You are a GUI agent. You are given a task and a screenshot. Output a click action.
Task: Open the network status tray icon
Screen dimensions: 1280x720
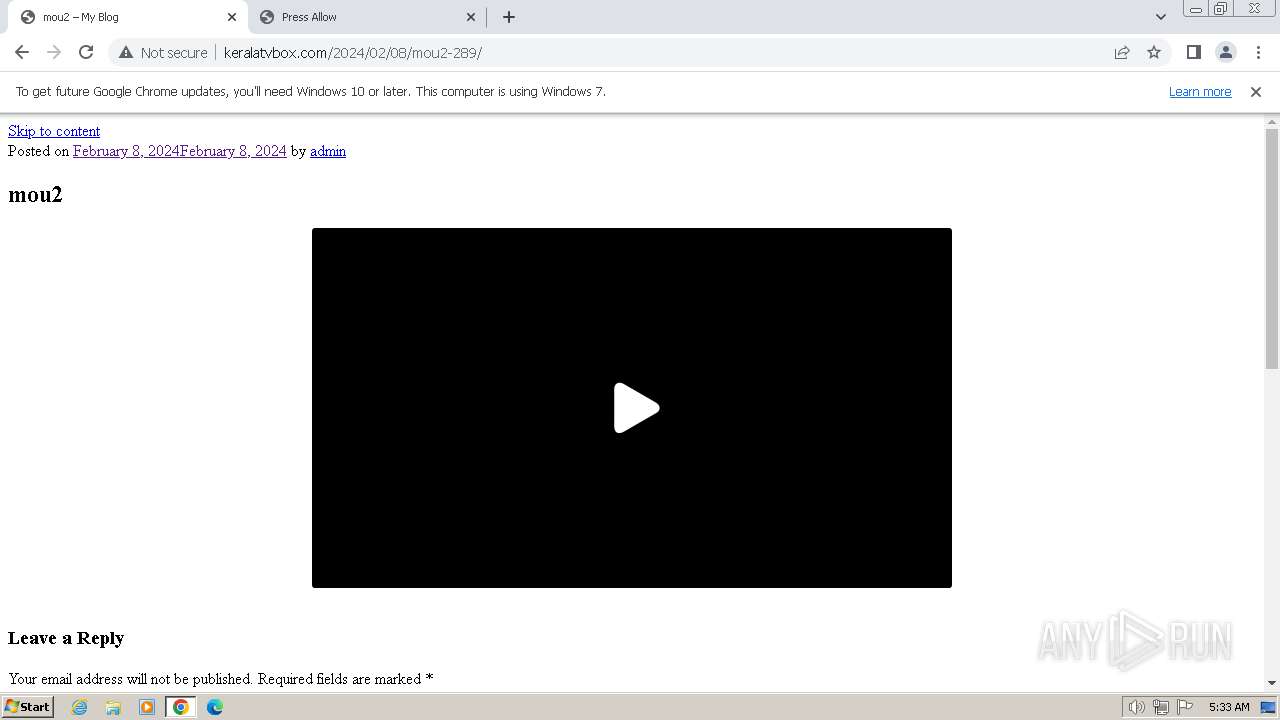click(x=1161, y=707)
